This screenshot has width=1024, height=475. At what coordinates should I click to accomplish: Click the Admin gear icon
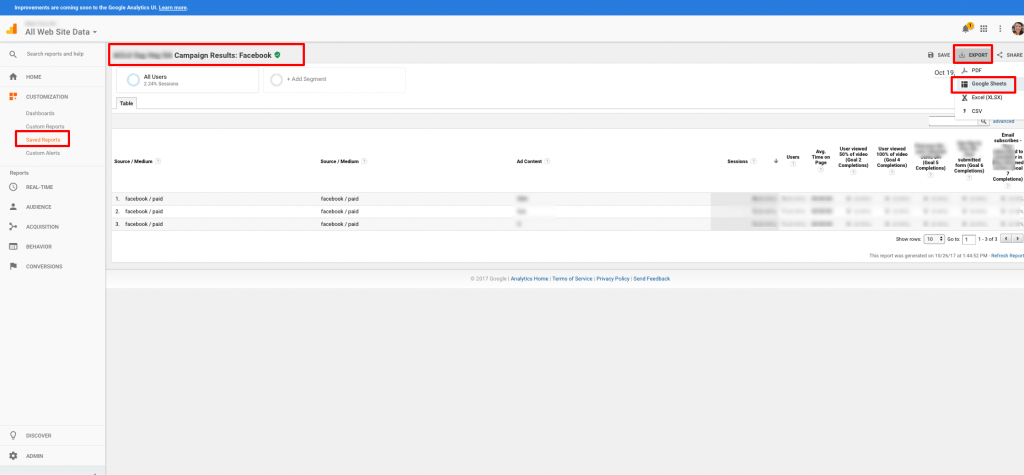(12, 455)
